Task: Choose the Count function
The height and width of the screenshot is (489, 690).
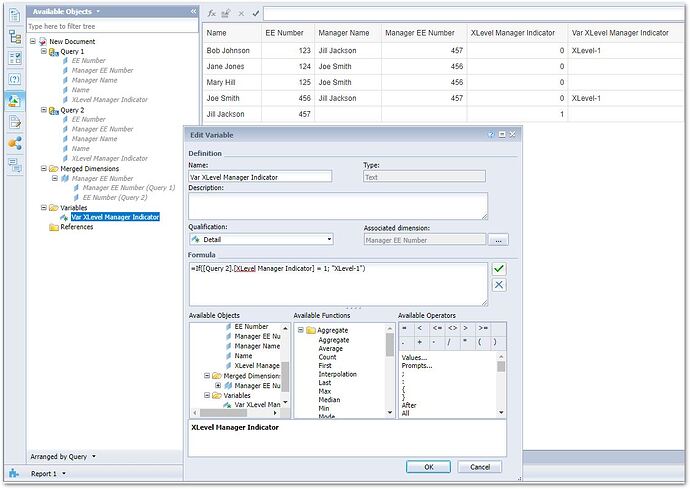Action: pyautogui.click(x=327, y=357)
